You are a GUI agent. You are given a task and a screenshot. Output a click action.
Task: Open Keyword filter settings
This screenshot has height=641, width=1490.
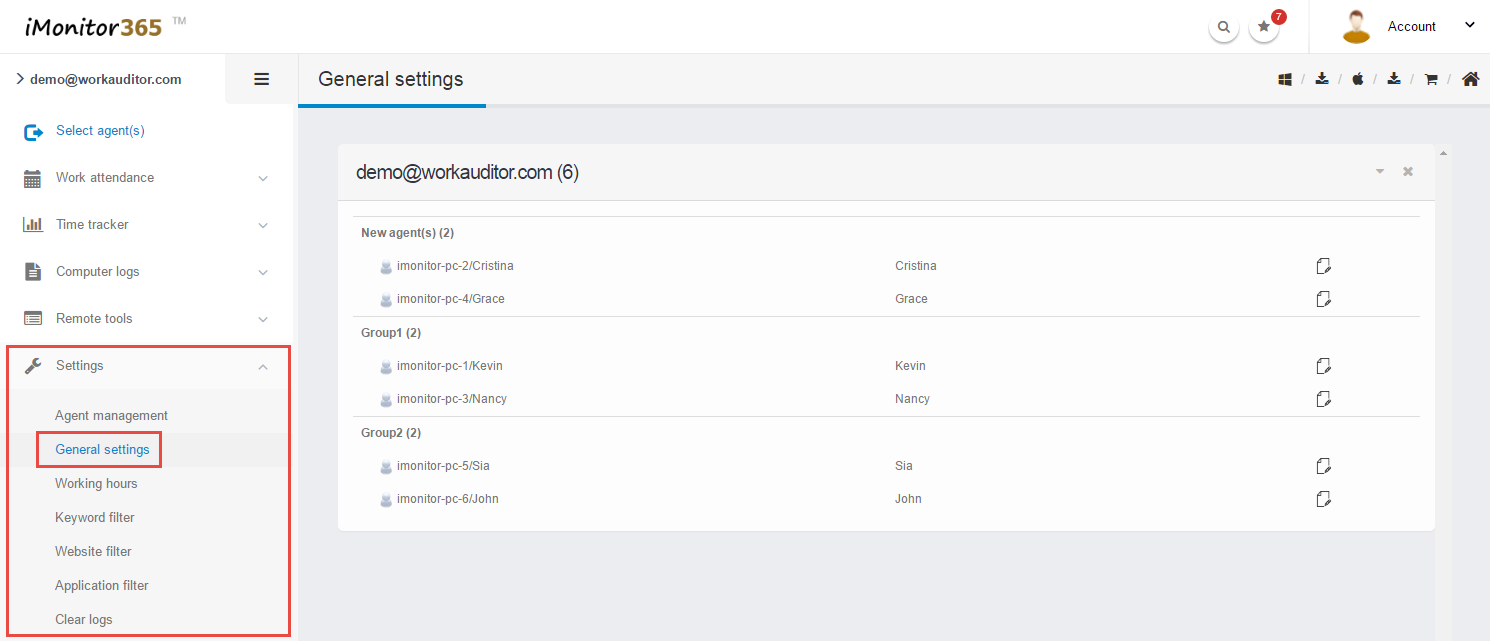(95, 518)
